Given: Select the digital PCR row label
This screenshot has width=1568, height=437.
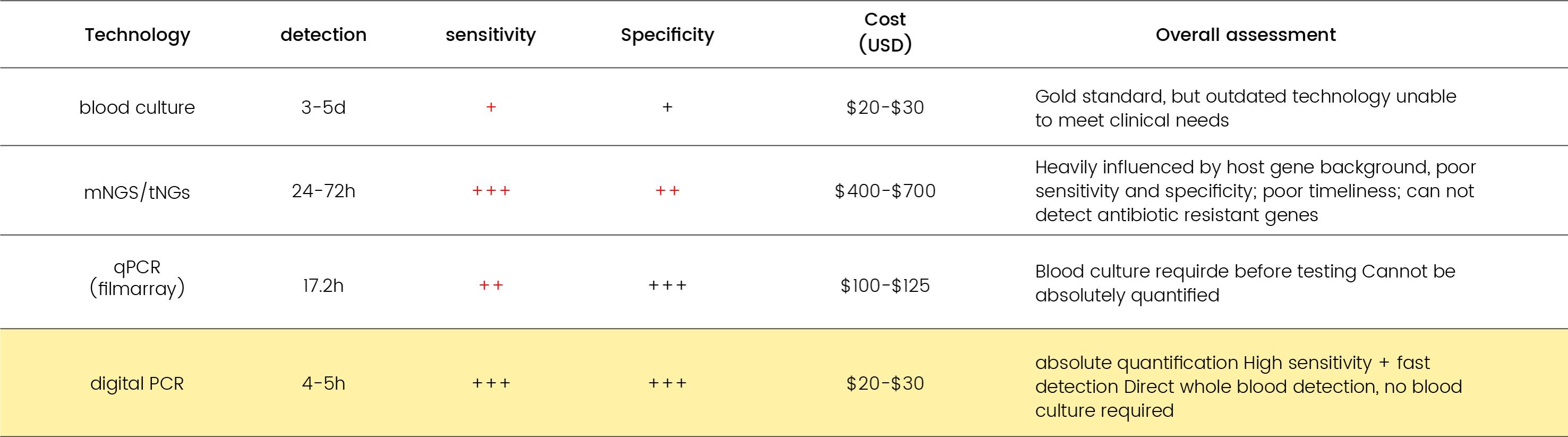Looking at the screenshot, I should coord(137,383).
